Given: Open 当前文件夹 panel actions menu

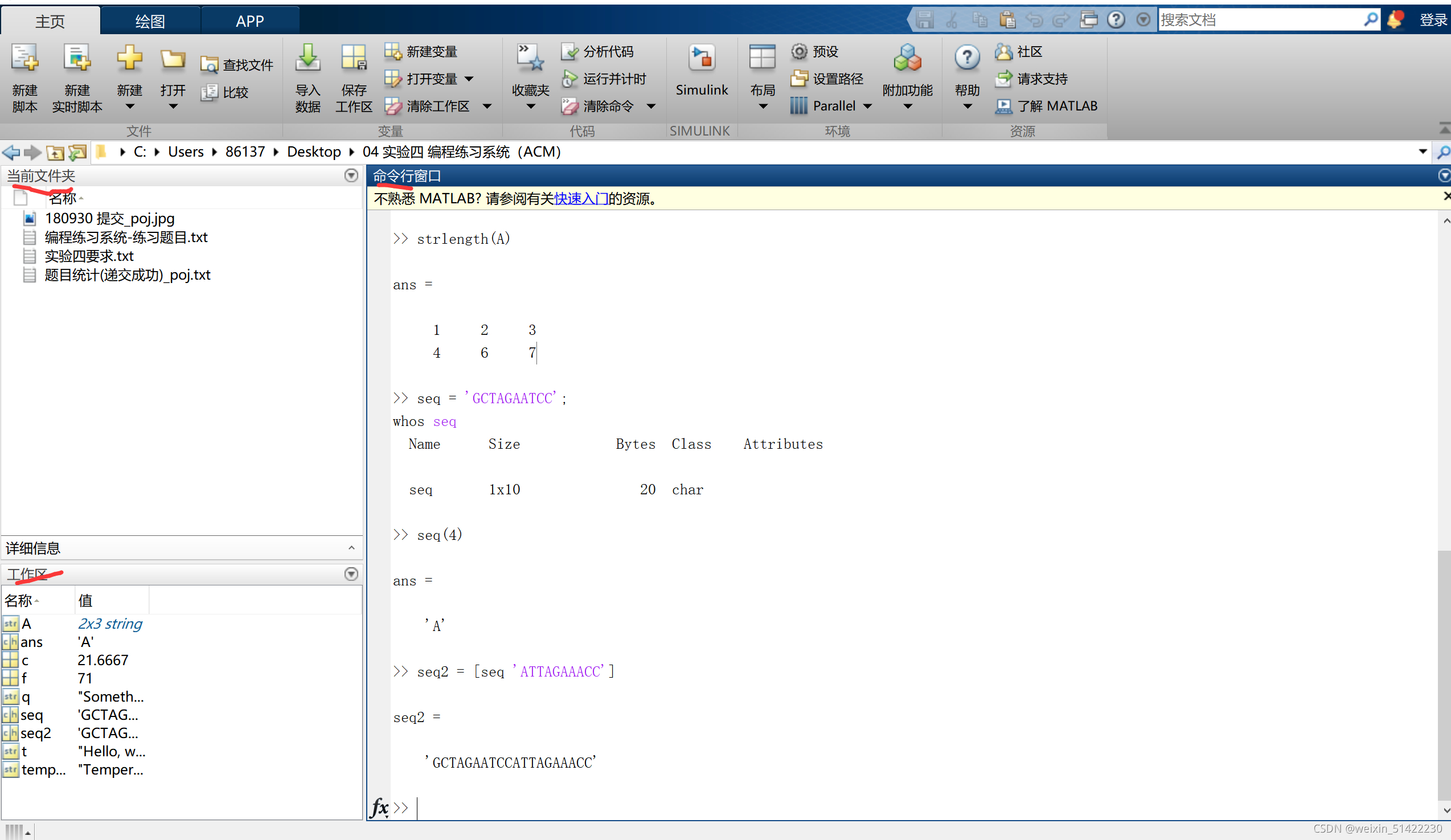Looking at the screenshot, I should click(x=351, y=175).
